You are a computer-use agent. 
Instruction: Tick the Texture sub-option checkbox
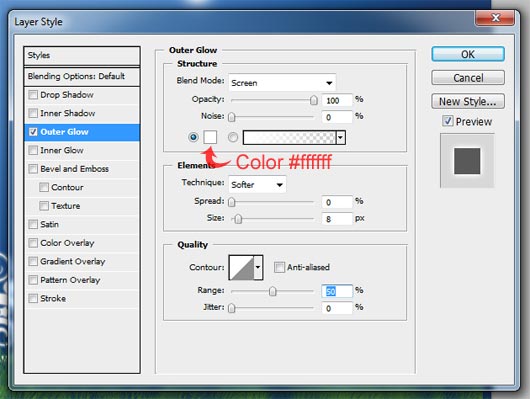pos(44,206)
